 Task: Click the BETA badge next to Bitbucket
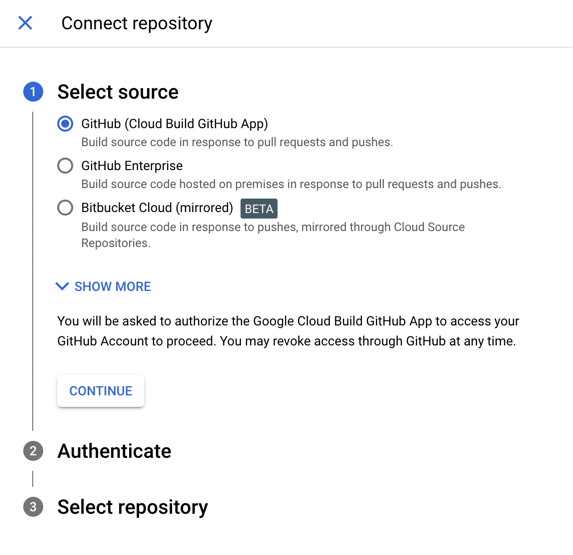[259, 209]
